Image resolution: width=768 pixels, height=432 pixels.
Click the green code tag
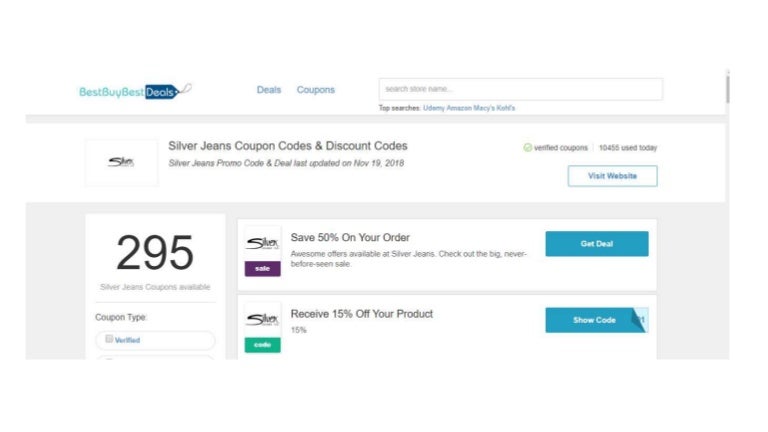tap(262, 345)
